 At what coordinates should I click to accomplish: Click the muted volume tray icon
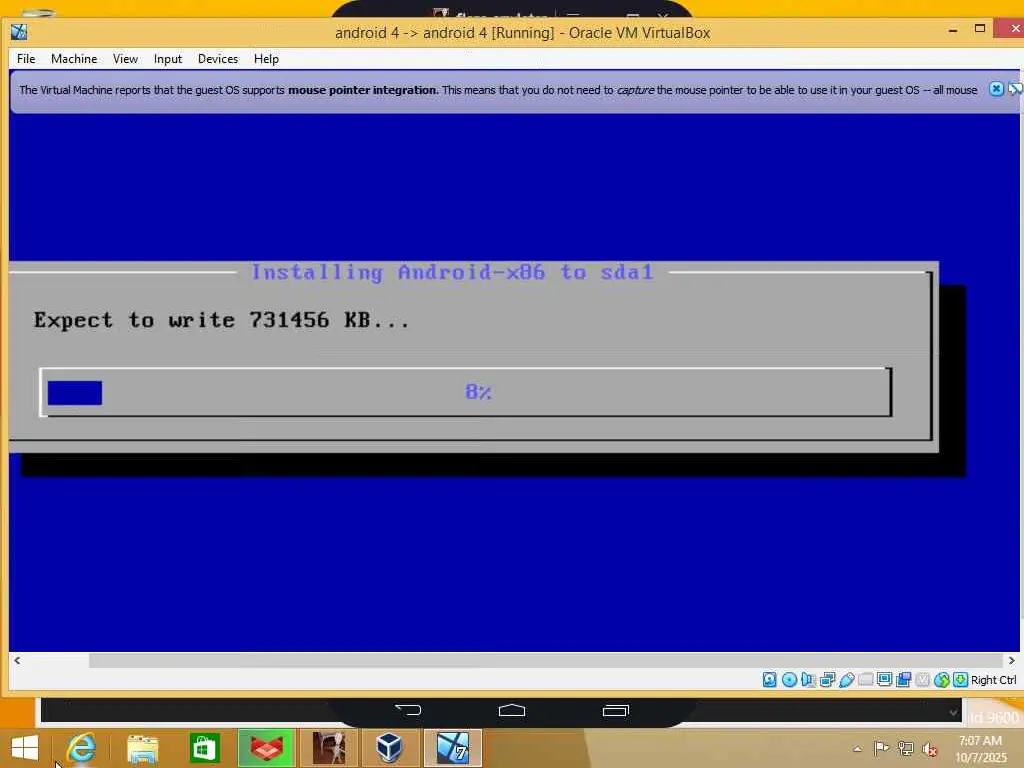(x=929, y=749)
